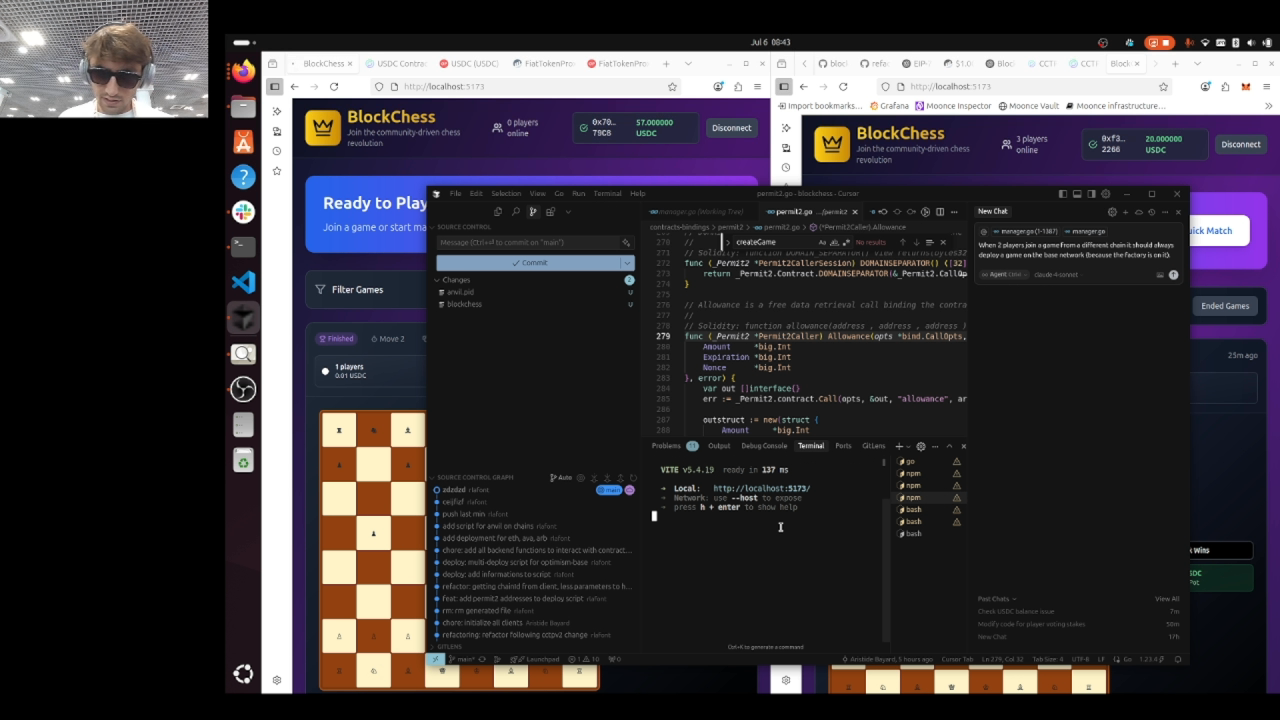Toggle Match Whole Word in find widget
This screenshot has width=1280, height=720.
833,242
